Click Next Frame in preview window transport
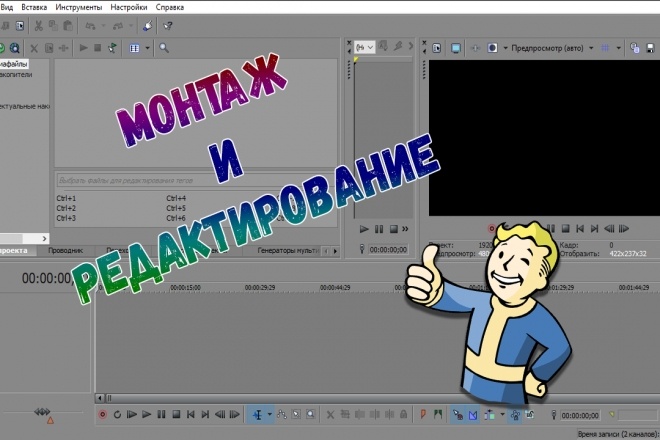This screenshot has height=440, width=660. [623, 229]
